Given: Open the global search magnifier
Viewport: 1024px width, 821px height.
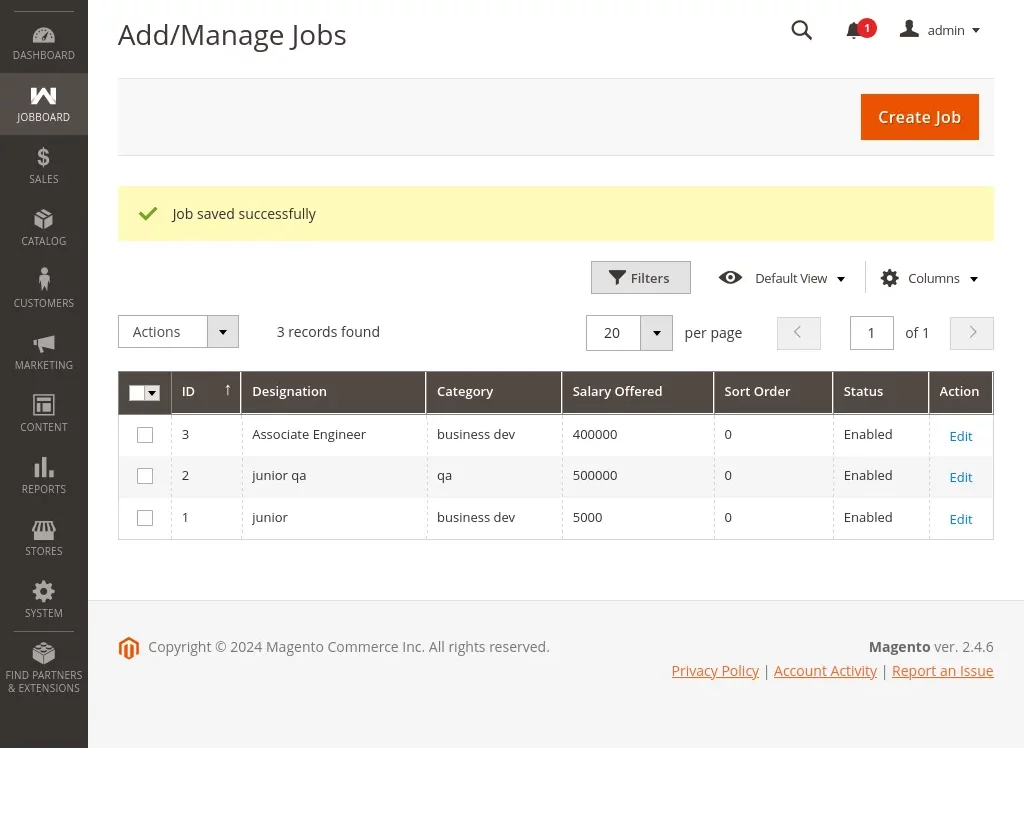Looking at the screenshot, I should [801, 30].
